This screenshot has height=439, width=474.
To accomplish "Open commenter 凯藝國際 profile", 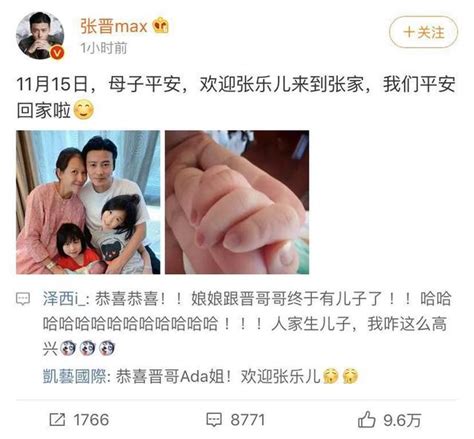I will (74, 376).
